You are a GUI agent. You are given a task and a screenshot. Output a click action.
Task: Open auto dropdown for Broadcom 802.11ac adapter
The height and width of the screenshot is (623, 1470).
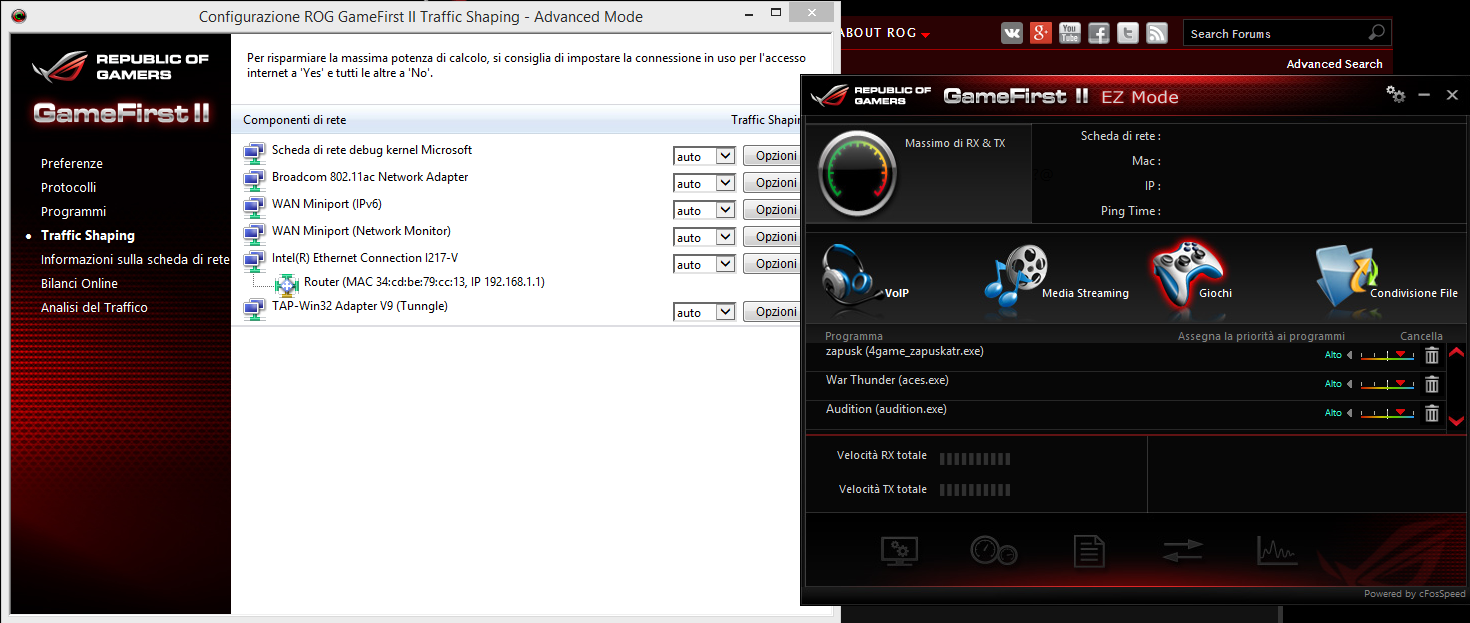[704, 182]
